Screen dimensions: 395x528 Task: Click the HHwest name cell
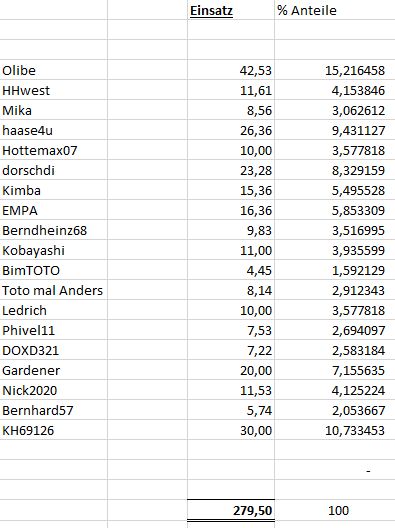pos(54,90)
